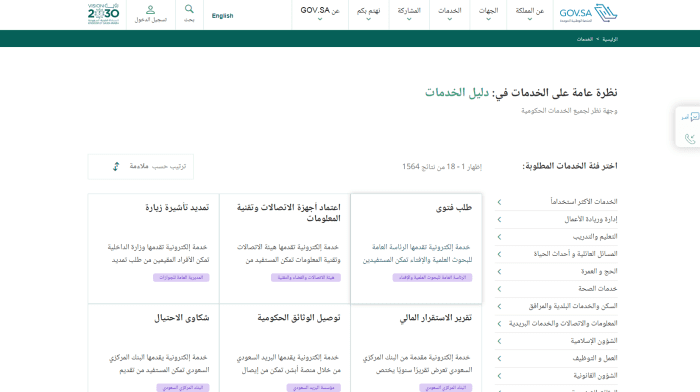The width and height of the screenshot is (700, 392).
Task: Click the الخدمات breadcrumb link
Action: (x=584, y=39)
